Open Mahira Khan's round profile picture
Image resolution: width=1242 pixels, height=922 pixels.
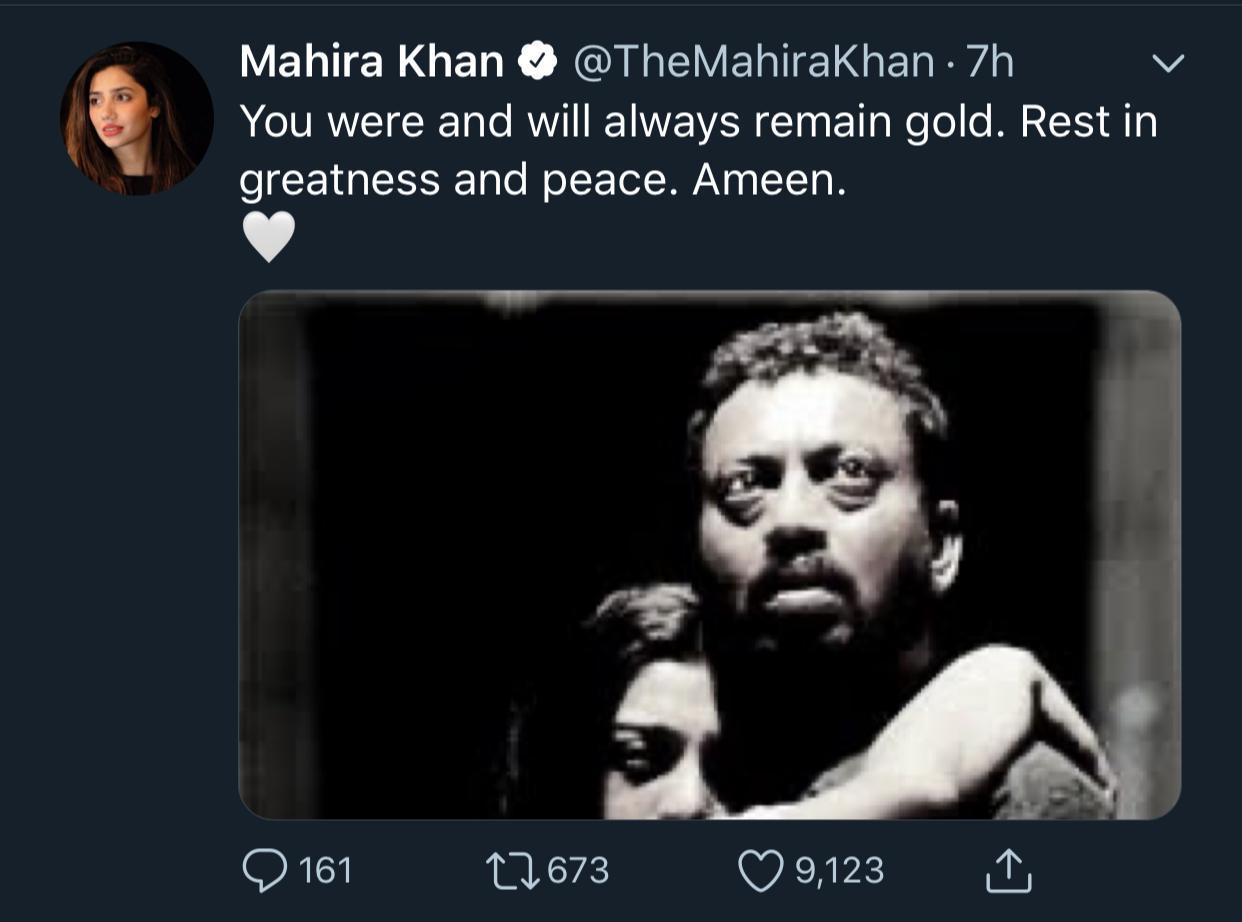136,118
